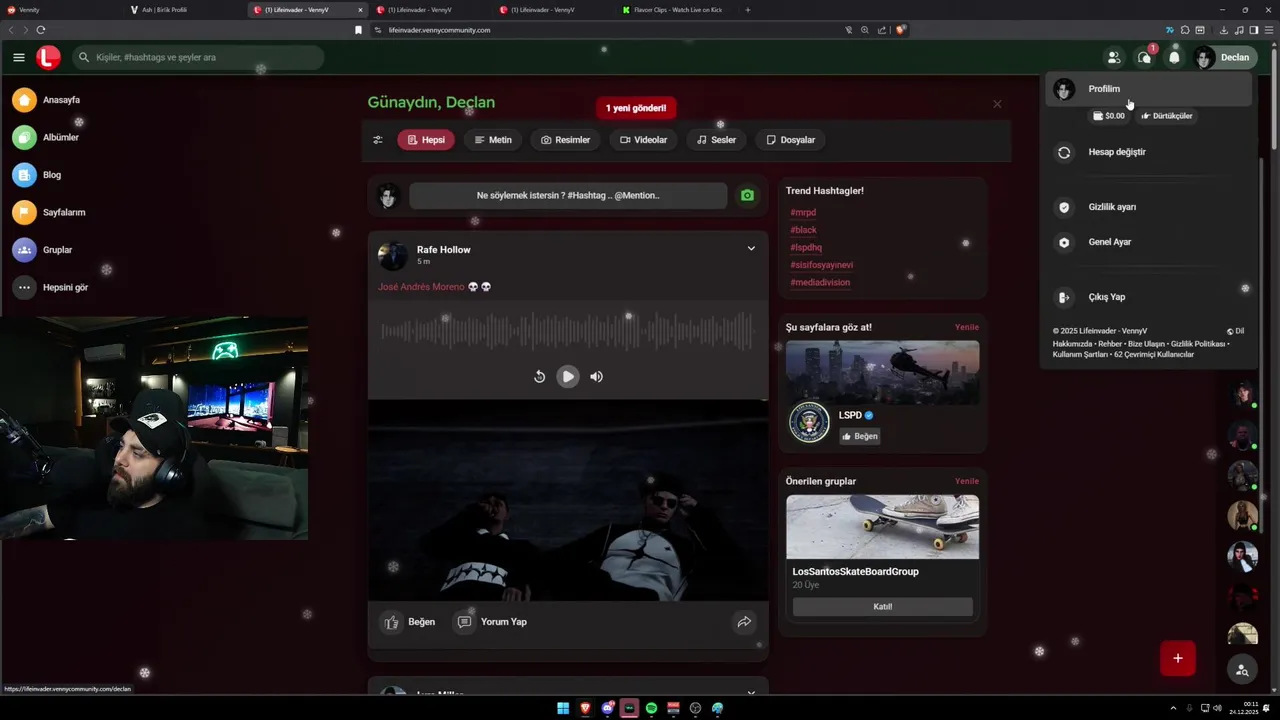Select the Sesler feed filter
The height and width of the screenshot is (720, 1280).
click(716, 140)
